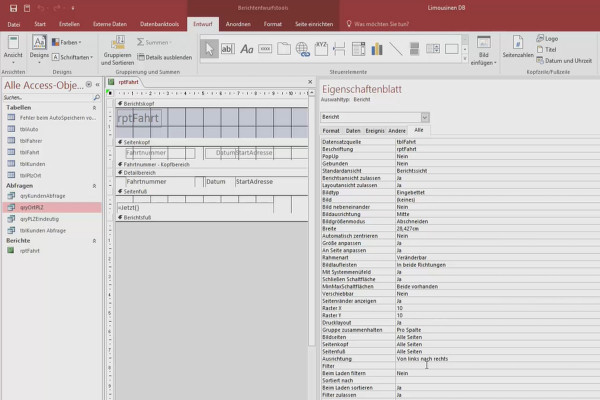
Task: Click the Logo button
Action: click(x=547, y=38)
